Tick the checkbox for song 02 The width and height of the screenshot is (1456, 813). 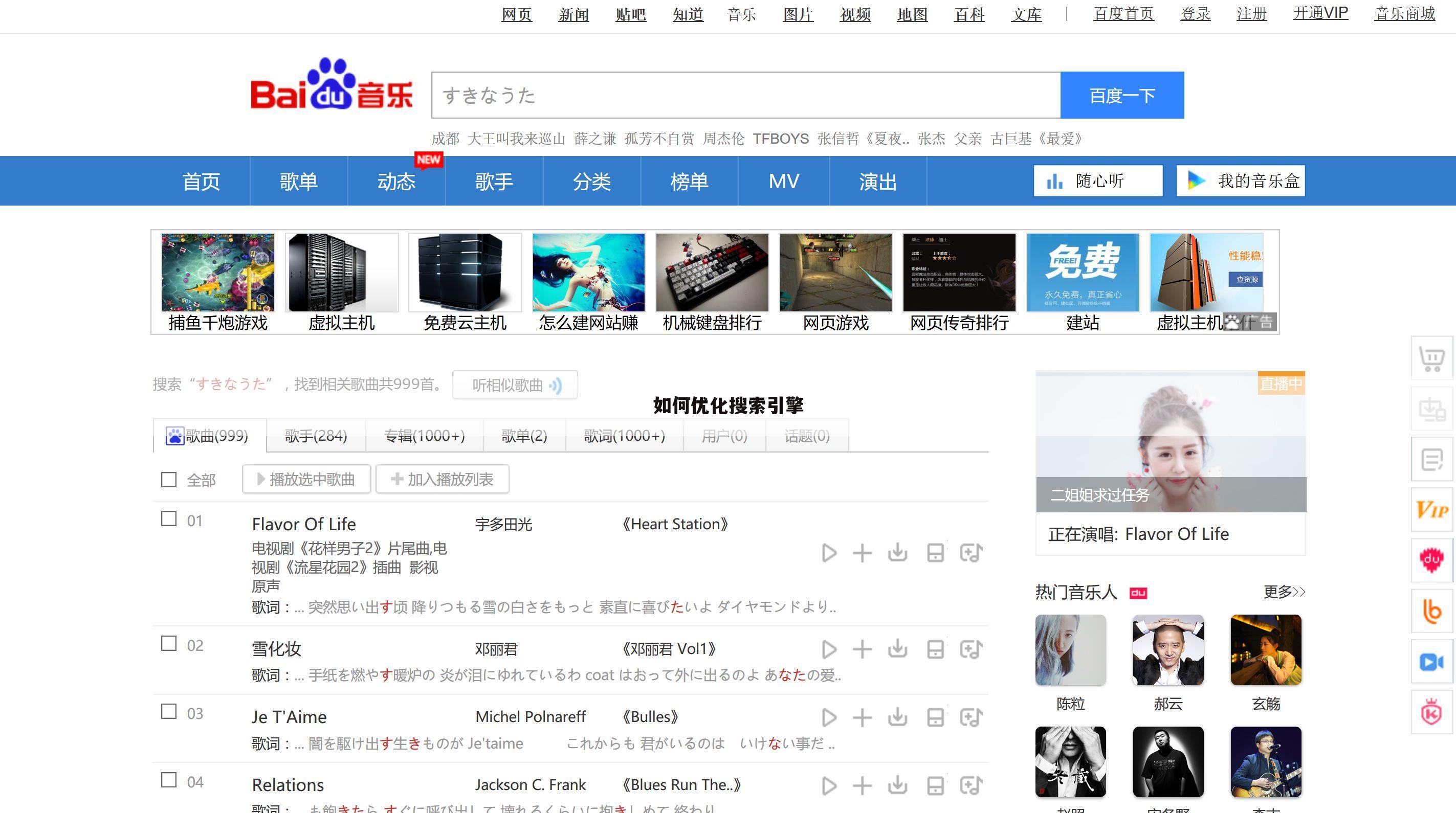coord(169,644)
